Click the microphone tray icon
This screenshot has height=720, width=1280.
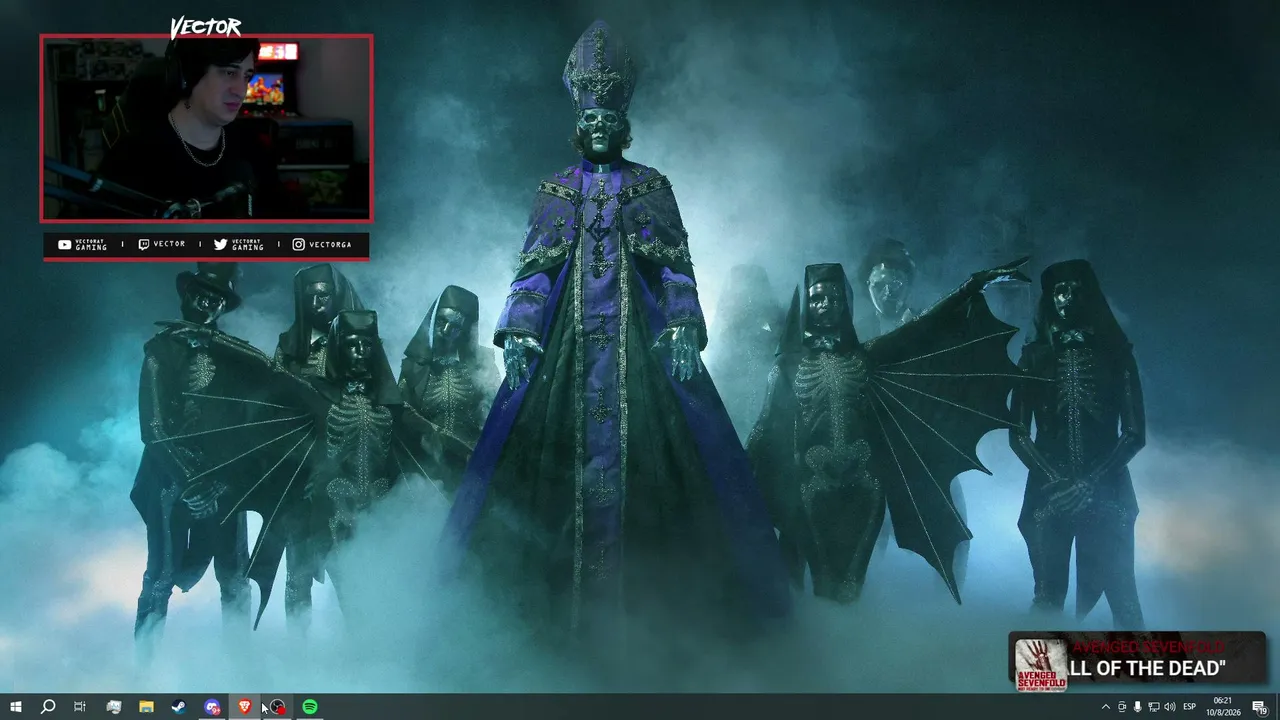point(1138,707)
